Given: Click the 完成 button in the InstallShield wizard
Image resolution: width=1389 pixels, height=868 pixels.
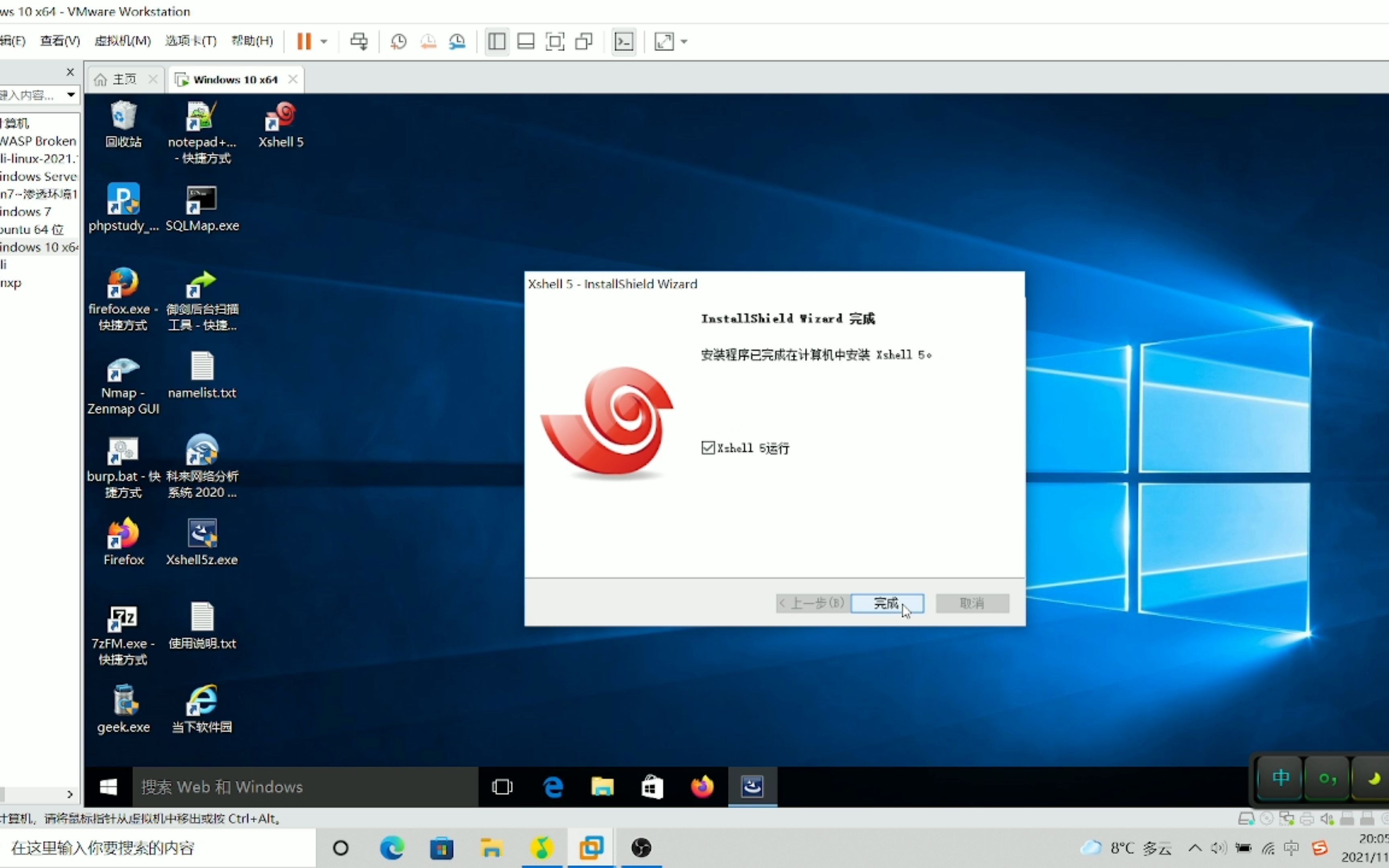Looking at the screenshot, I should (x=887, y=603).
